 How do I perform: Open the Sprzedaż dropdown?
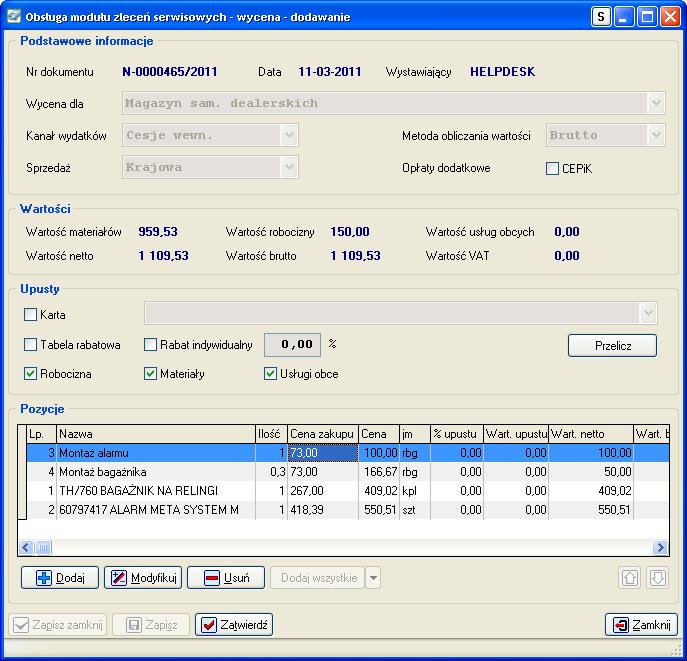289,167
